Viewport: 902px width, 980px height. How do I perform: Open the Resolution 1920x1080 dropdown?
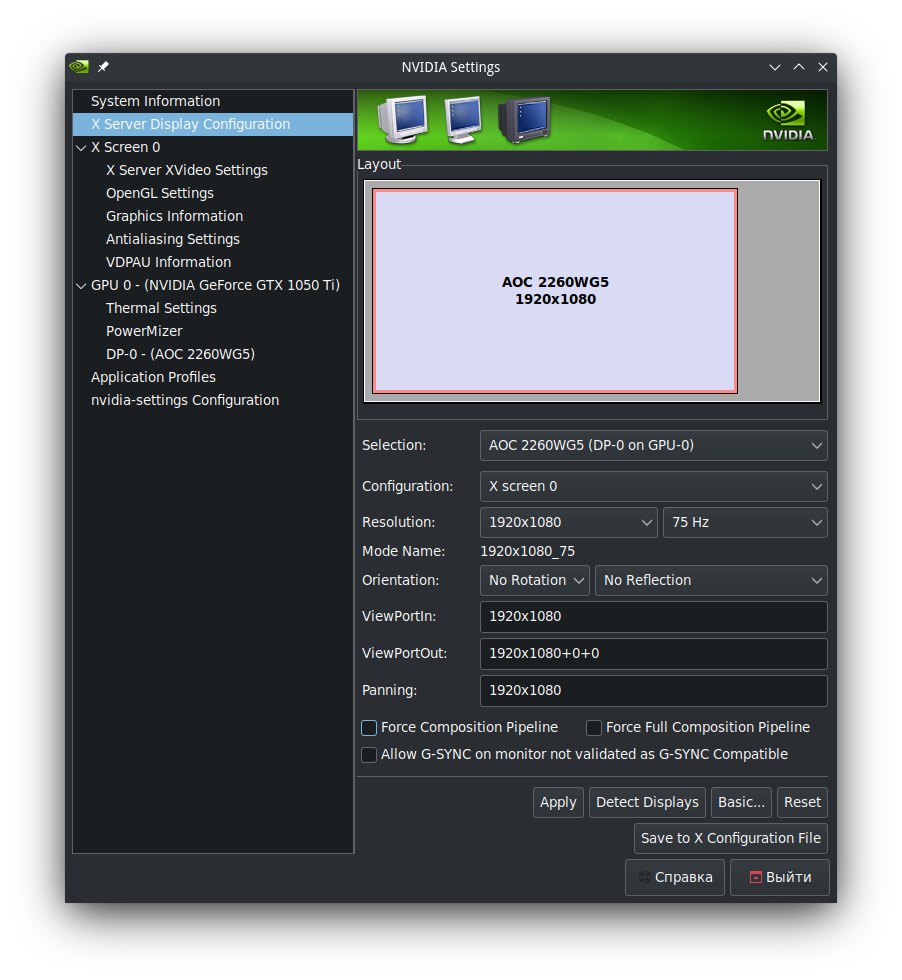coord(568,522)
